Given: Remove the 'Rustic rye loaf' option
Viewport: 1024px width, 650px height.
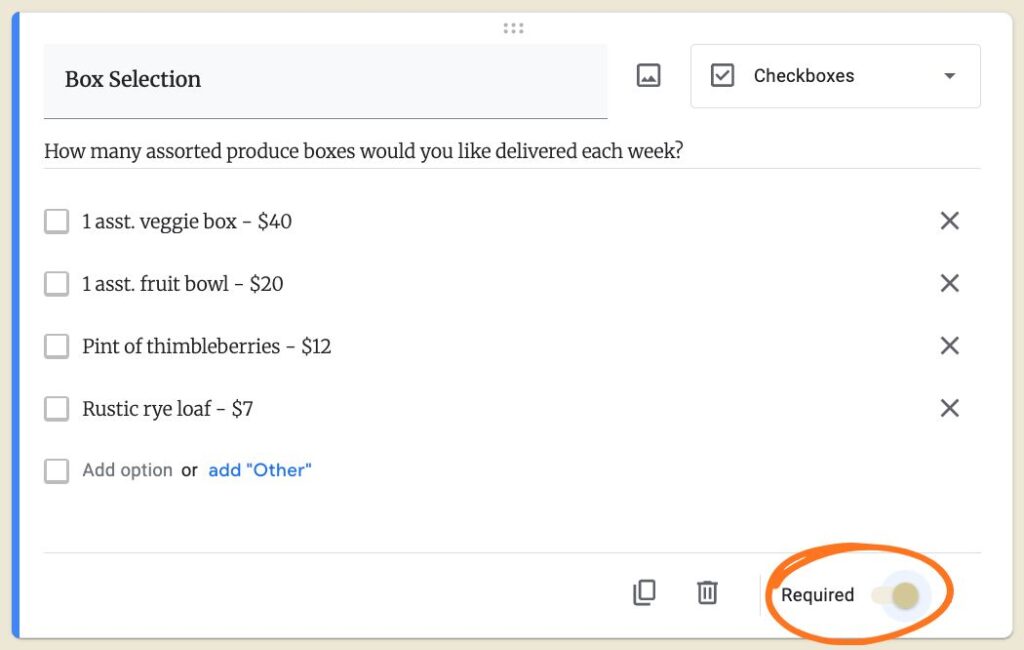Looking at the screenshot, I should point(949,408).
